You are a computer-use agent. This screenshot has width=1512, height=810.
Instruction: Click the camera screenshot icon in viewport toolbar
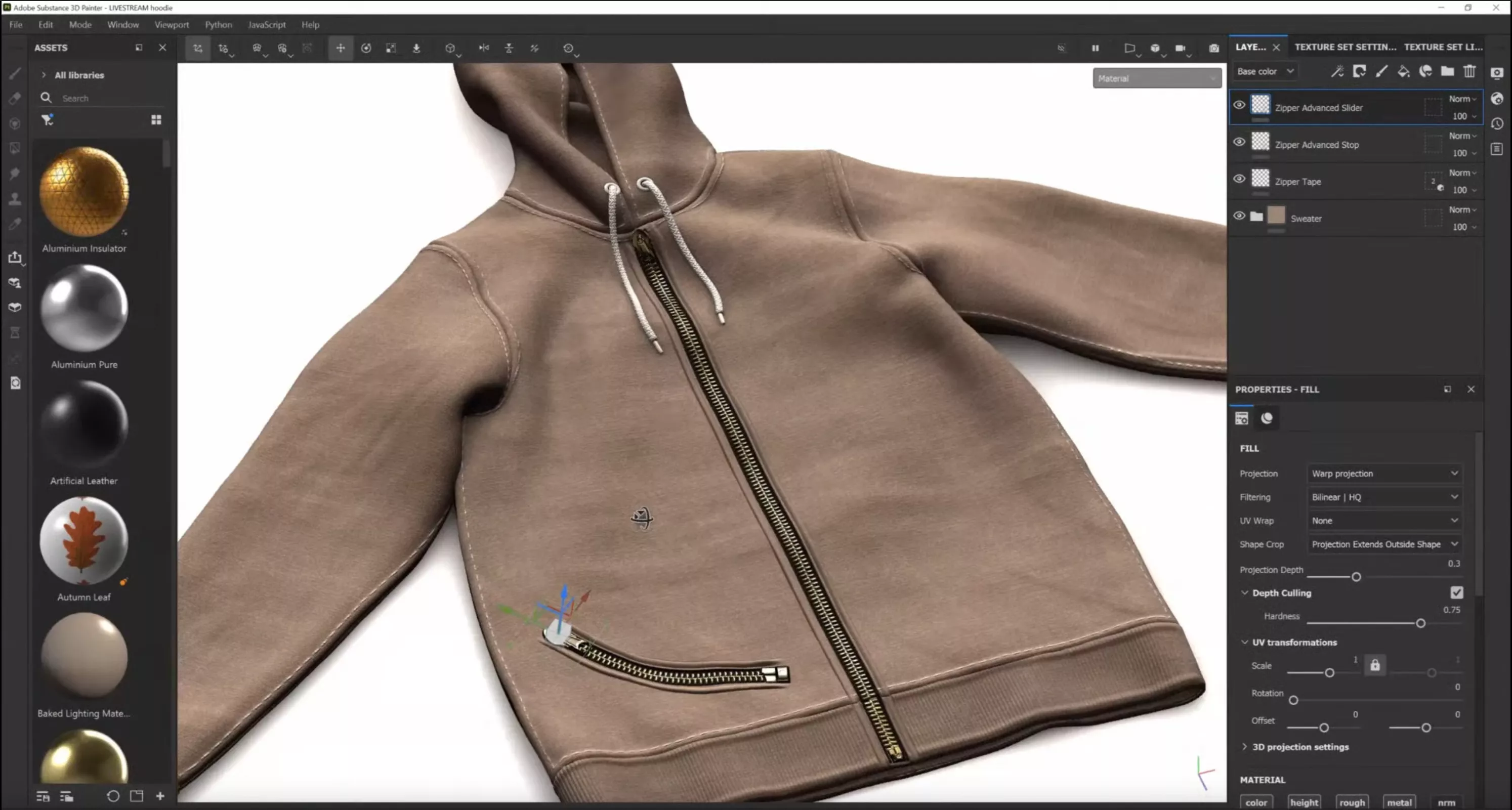point(1214,48)
